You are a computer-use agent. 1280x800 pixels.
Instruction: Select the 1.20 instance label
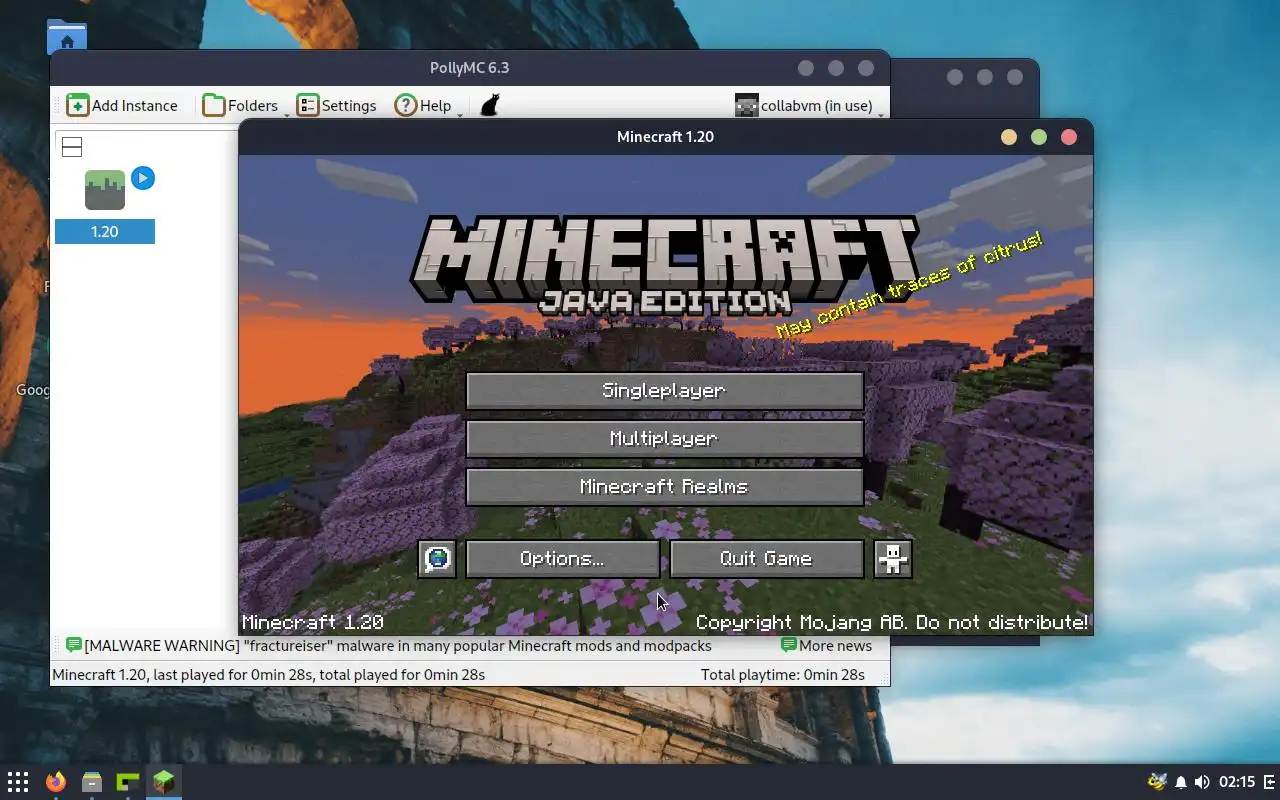(x=105, y=231)
